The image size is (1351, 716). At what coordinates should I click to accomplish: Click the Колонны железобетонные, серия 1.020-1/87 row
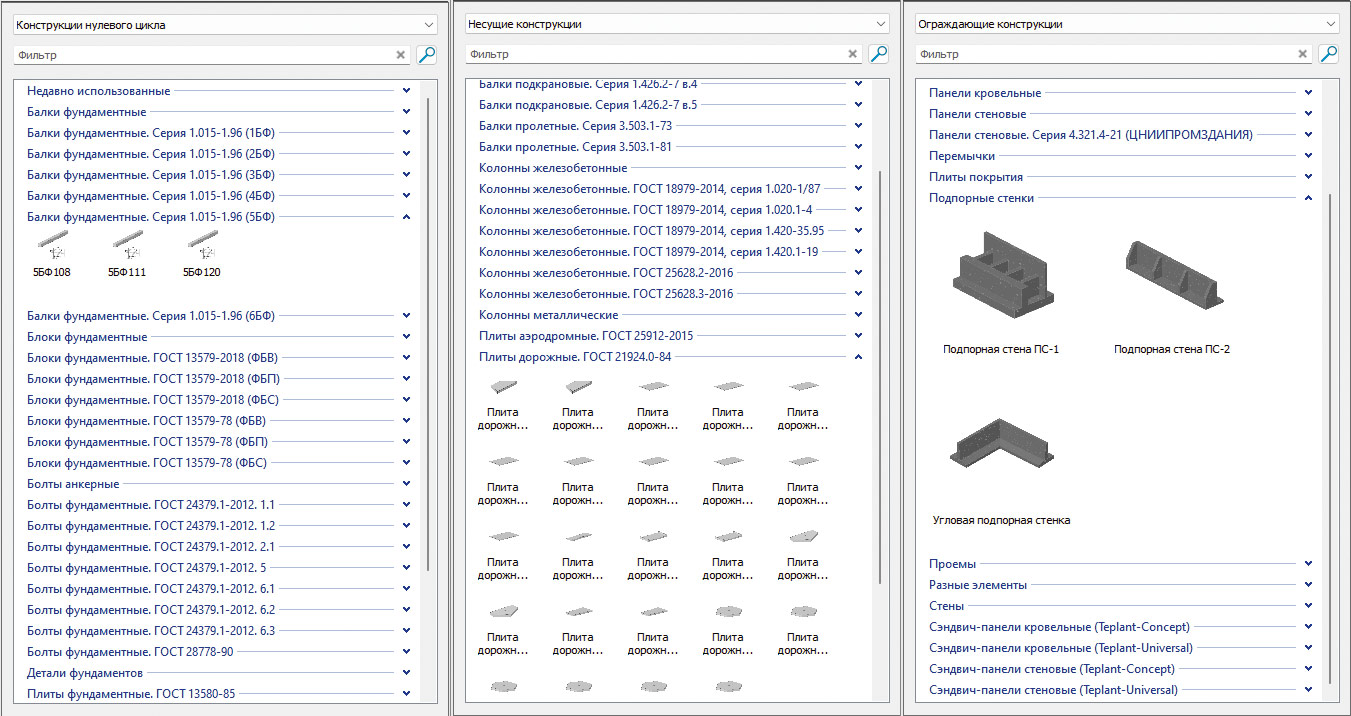pos(671,189)
